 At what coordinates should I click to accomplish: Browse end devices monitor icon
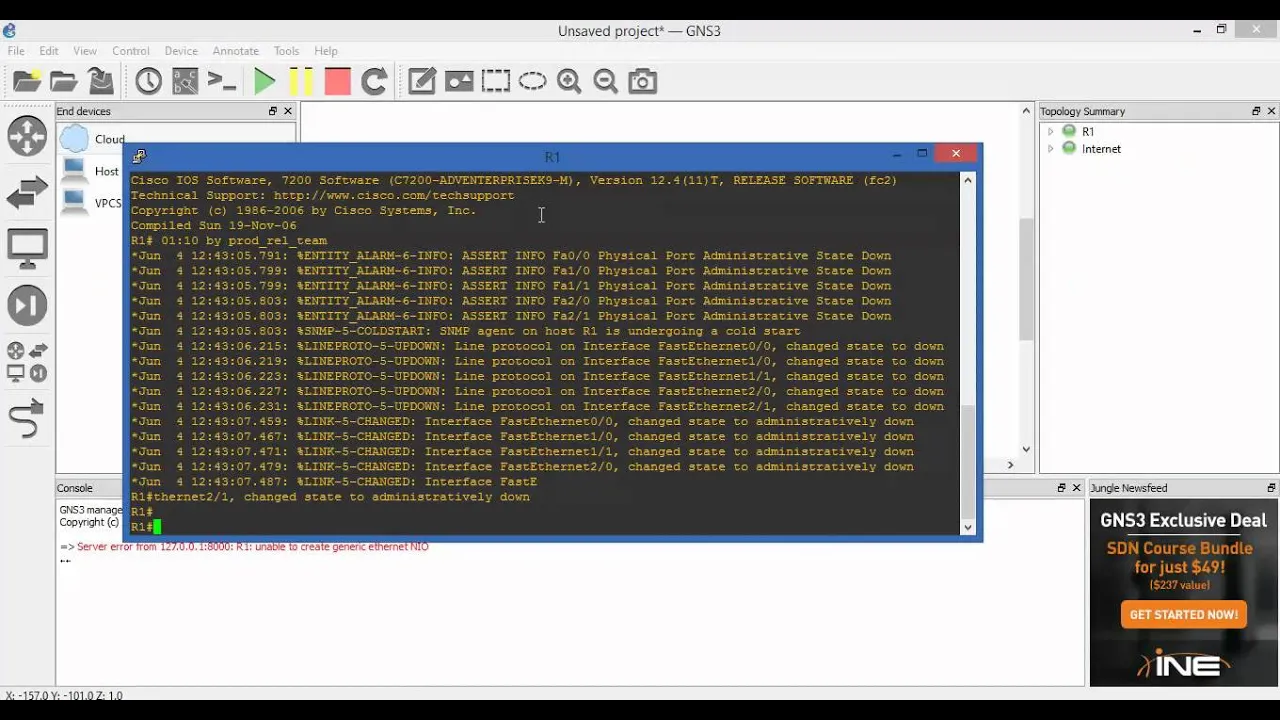tap(27, 248)
